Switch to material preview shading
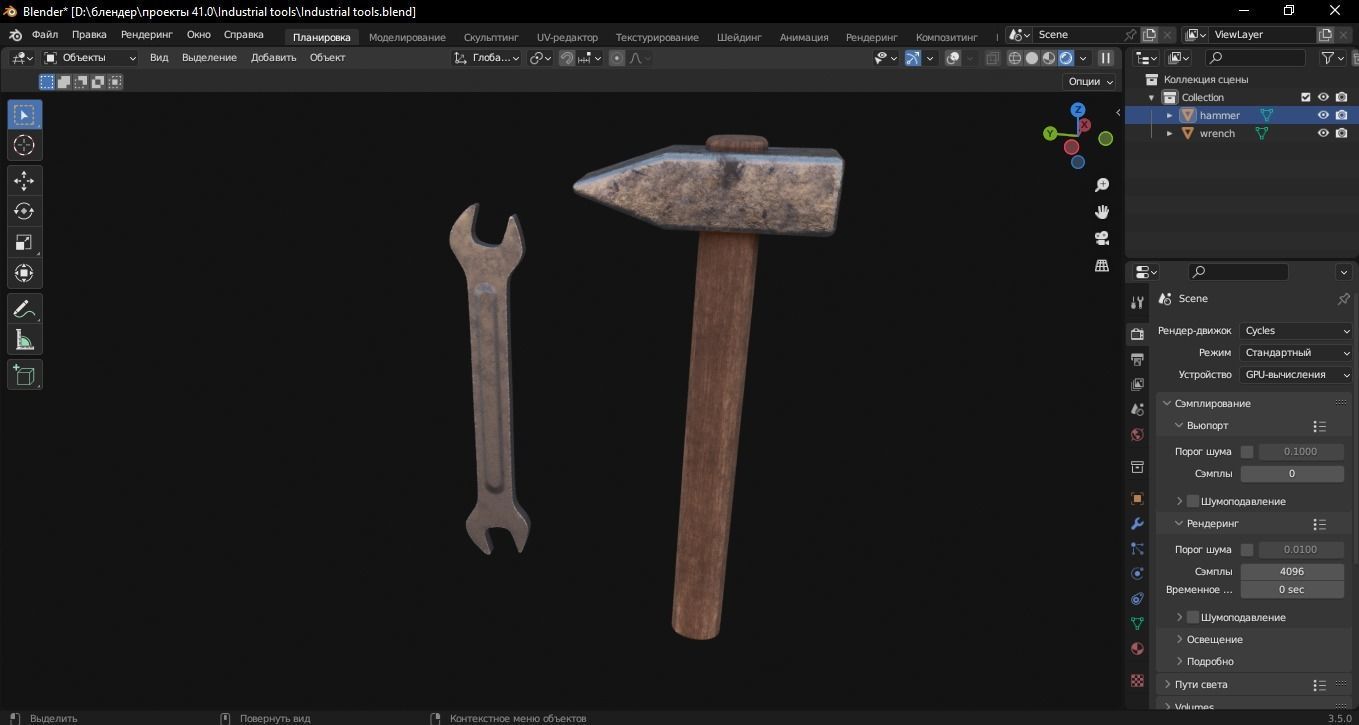Viewport: 1359px width, 725px height. (x=1049, y=58)
